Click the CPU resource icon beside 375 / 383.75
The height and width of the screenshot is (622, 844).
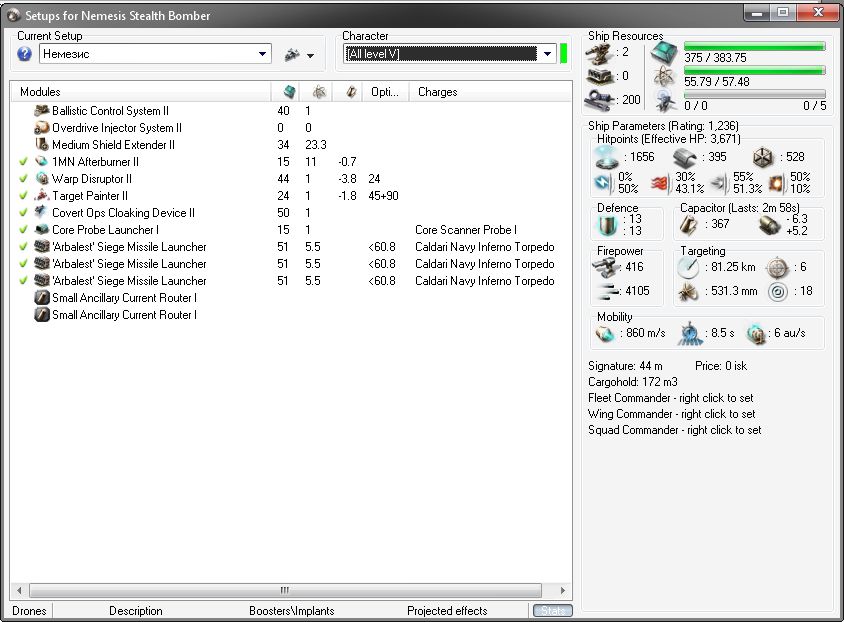click(664, 54)
